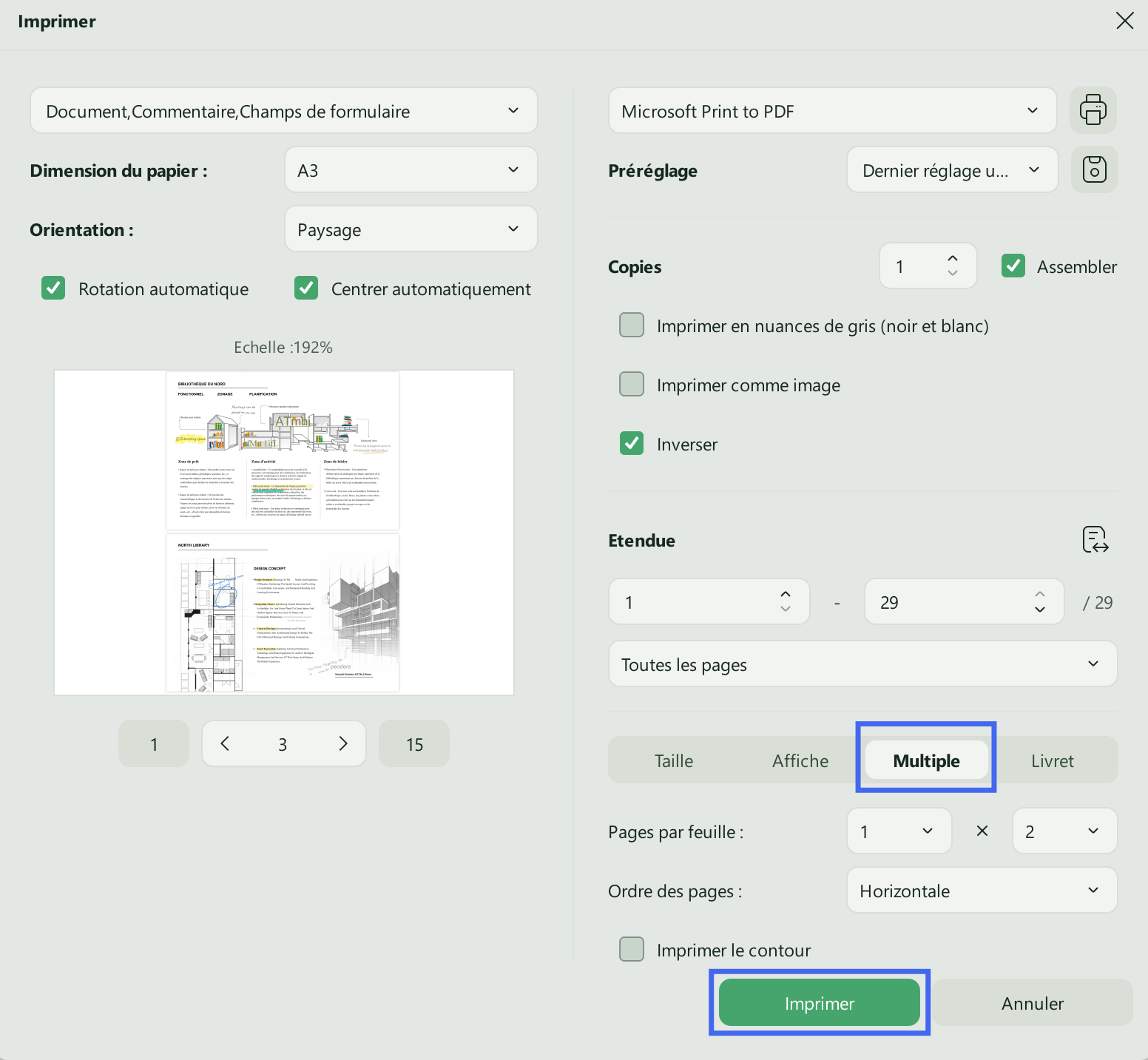The height and width of the screenshot is (1060, 1148).
Task: Enable Imprimer en nuances de gris
Action: [x=632, y=325]
